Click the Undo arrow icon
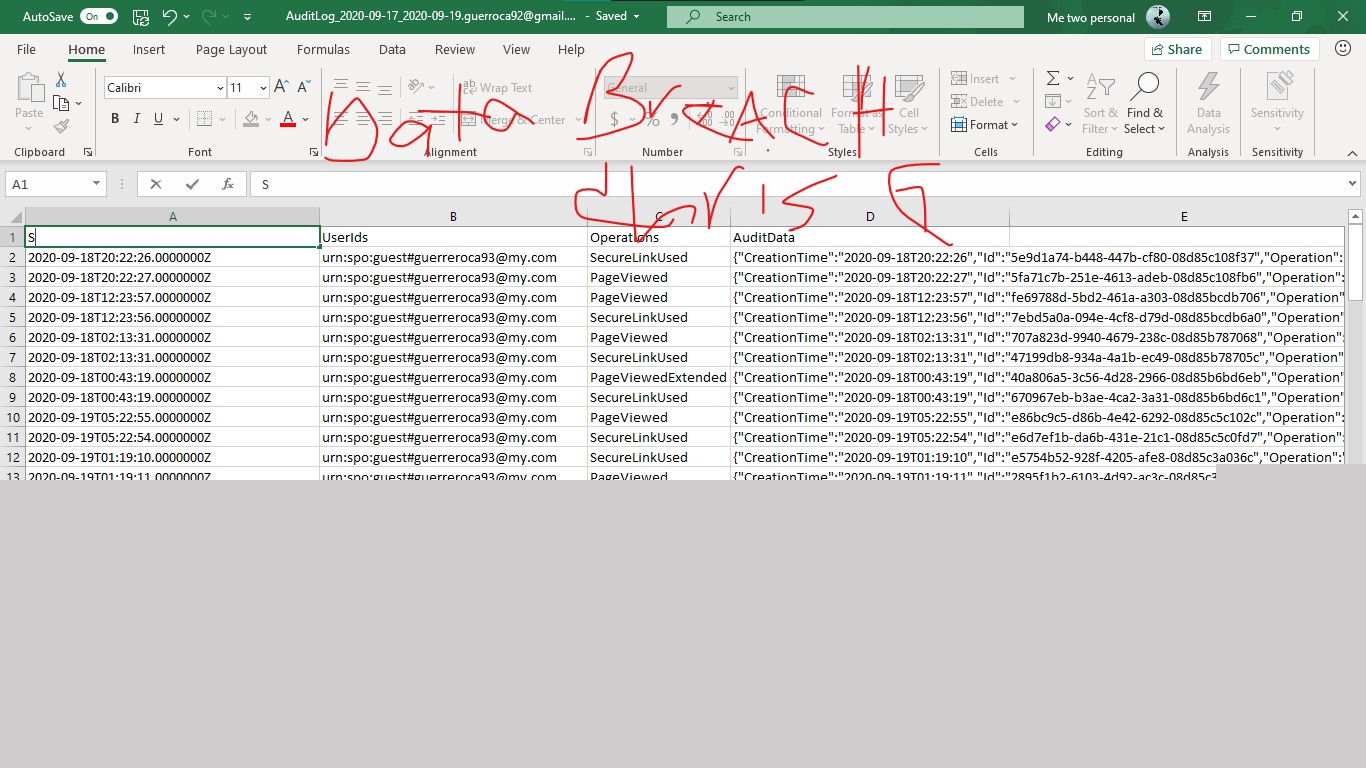The height and width of the screenshot is (768, 1366). click(169, 17)
